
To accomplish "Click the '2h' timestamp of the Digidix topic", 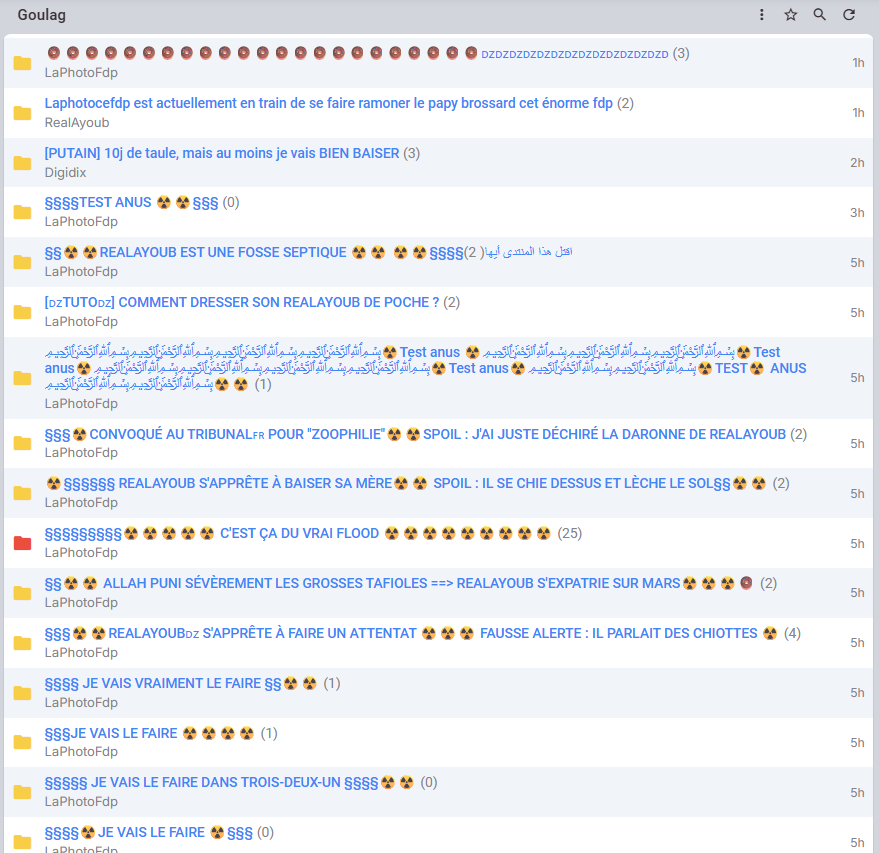I will point(857,163).
